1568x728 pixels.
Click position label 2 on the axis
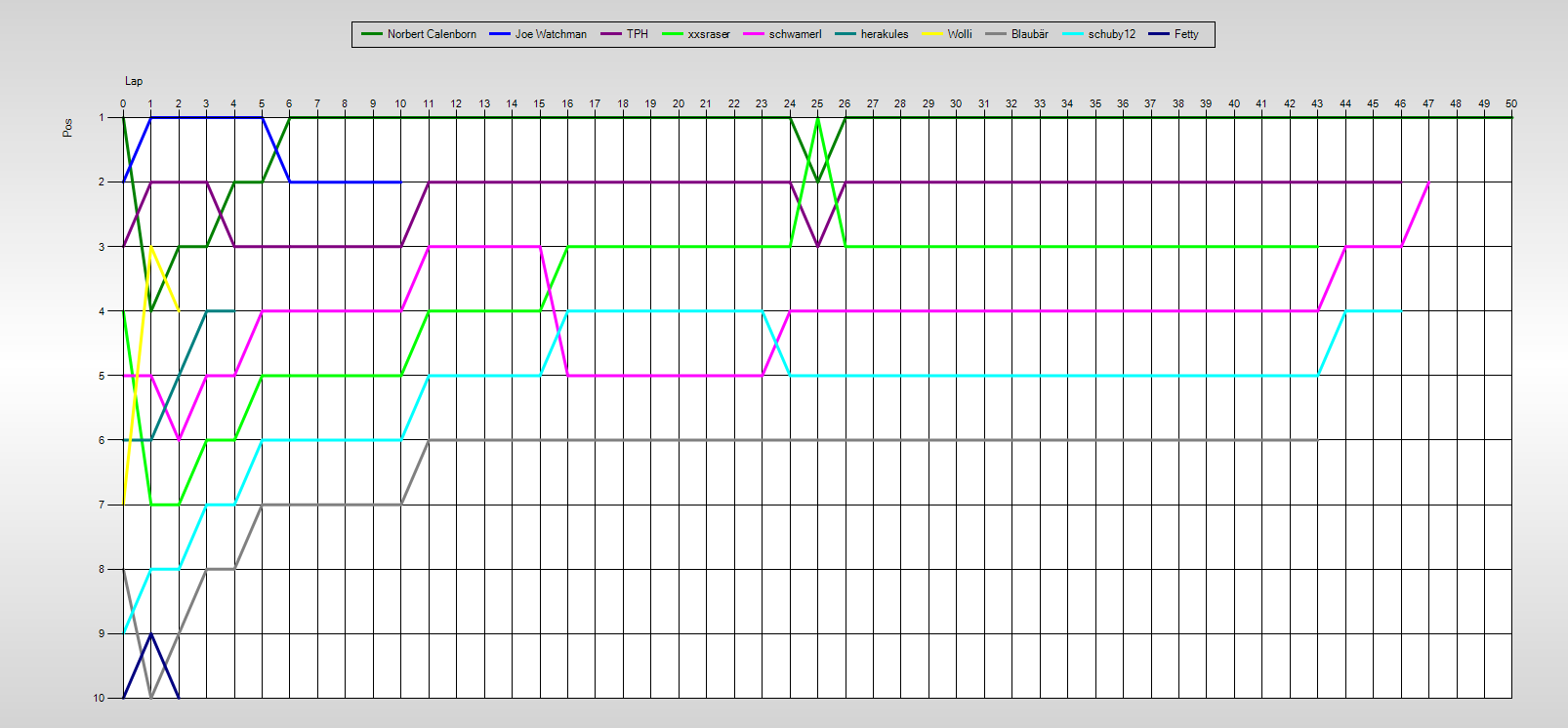click(x=102, y=182)
